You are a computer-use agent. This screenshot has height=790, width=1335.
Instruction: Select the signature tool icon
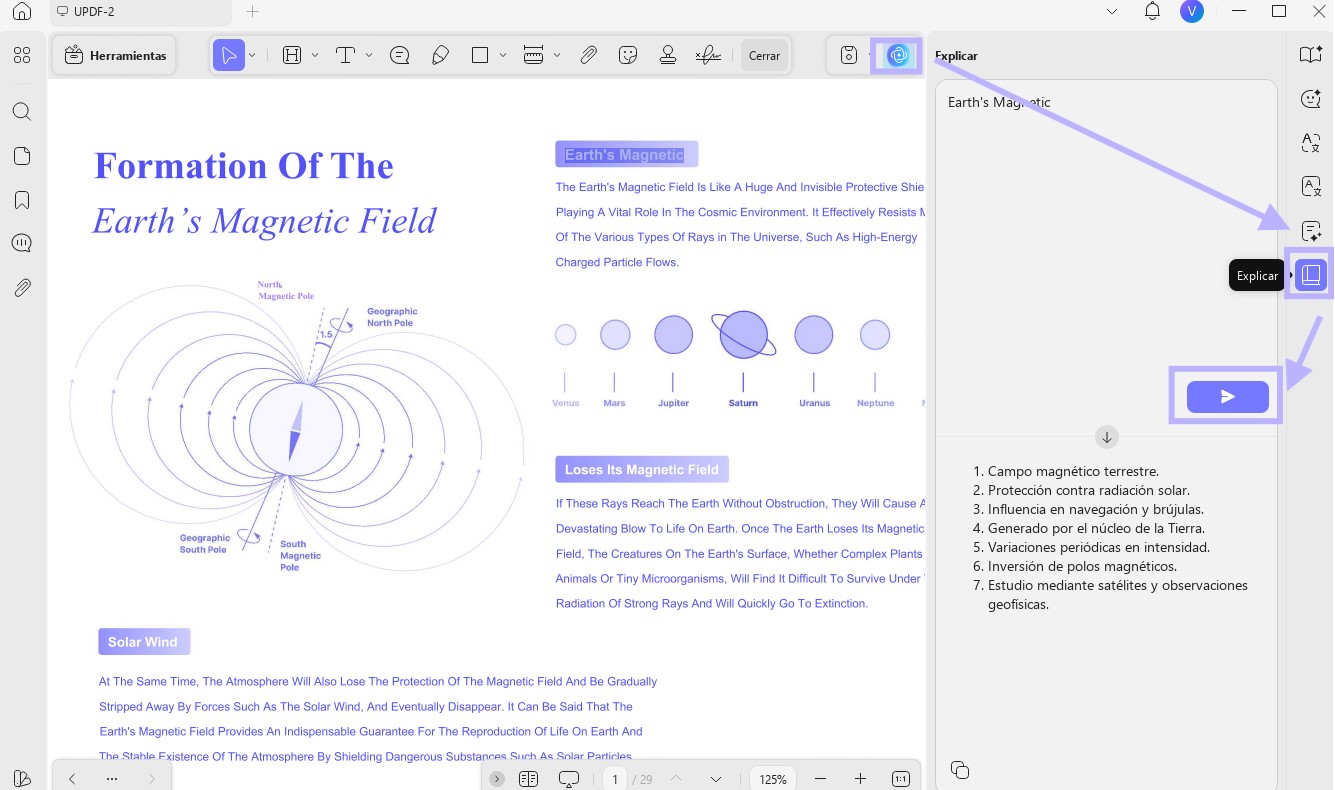(708, 56)
